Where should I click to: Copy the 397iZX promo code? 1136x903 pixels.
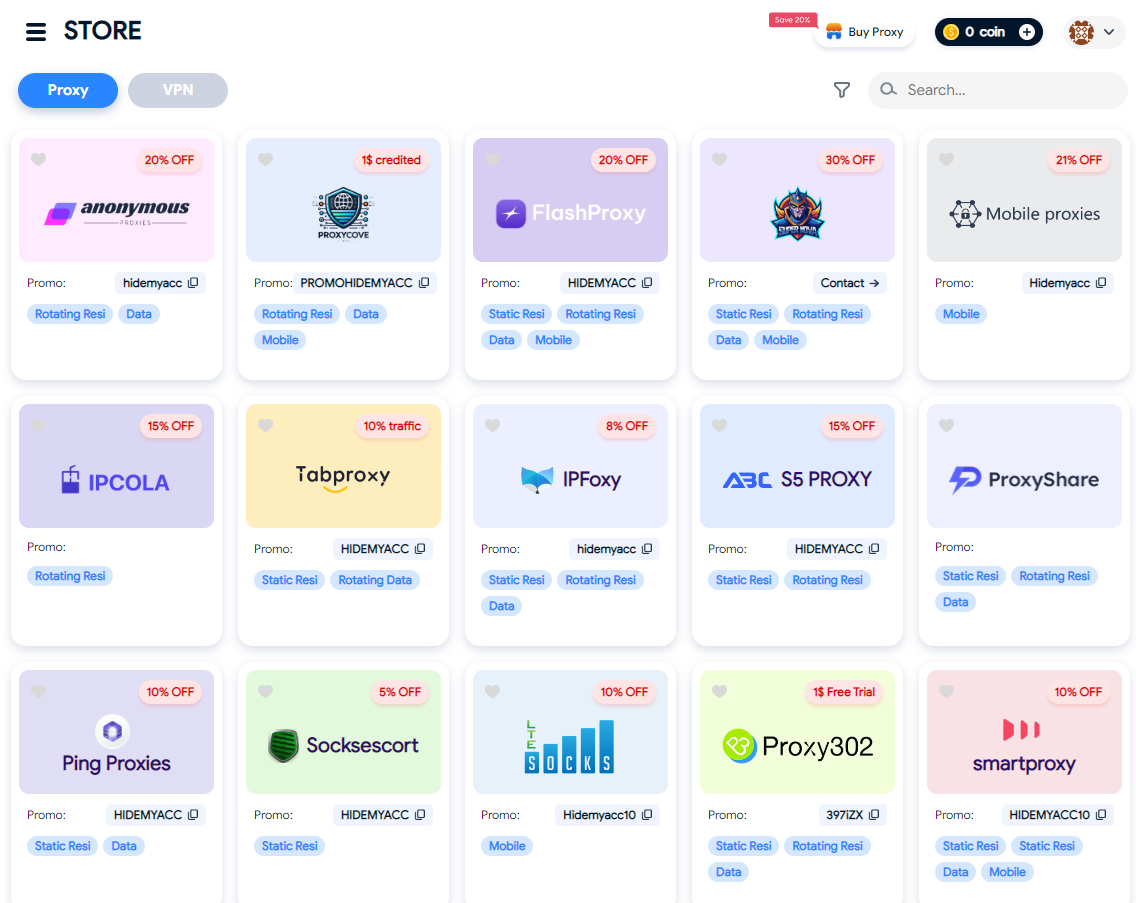click(x=874, y=815)
